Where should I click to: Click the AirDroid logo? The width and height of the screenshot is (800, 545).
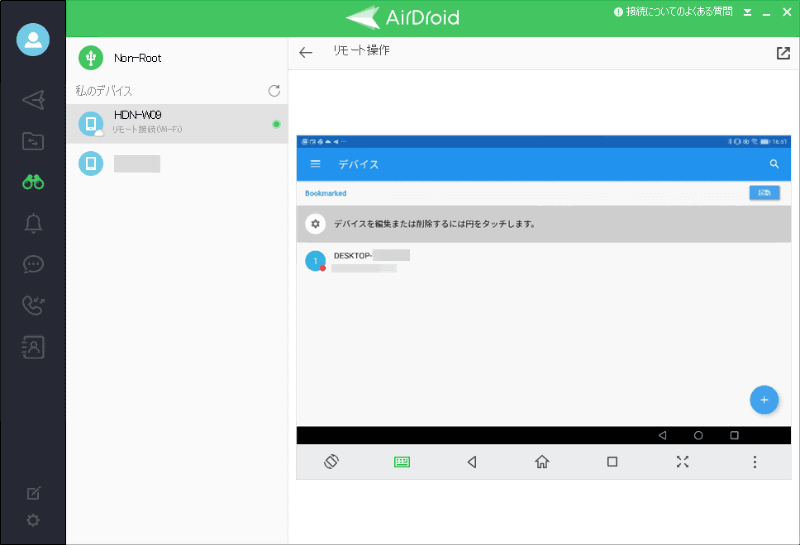(403, 17)
